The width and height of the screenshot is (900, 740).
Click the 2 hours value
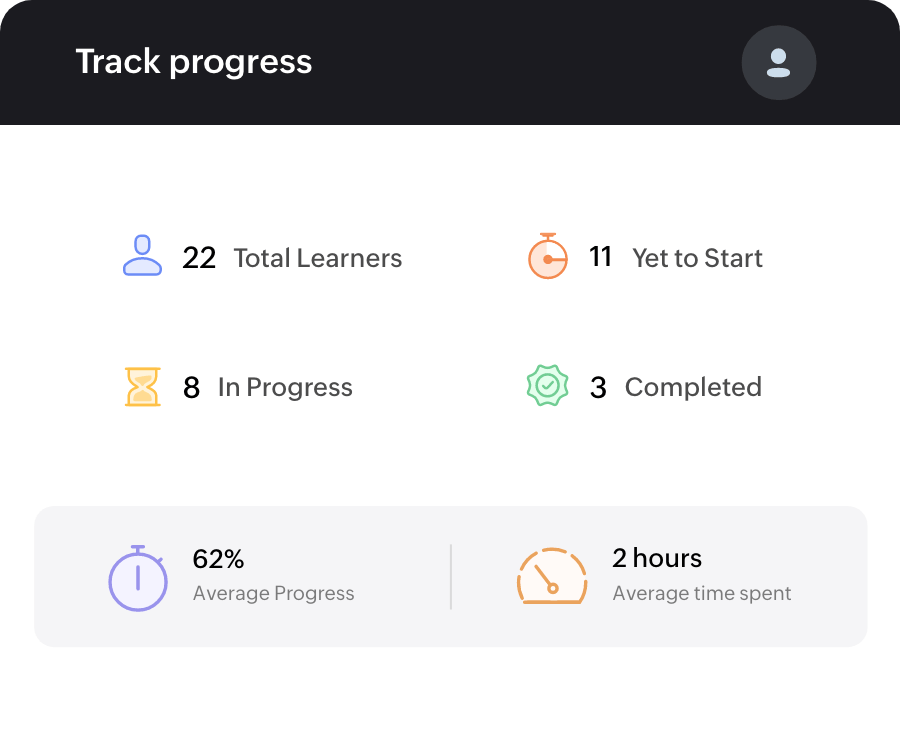(x=657, y=558)
